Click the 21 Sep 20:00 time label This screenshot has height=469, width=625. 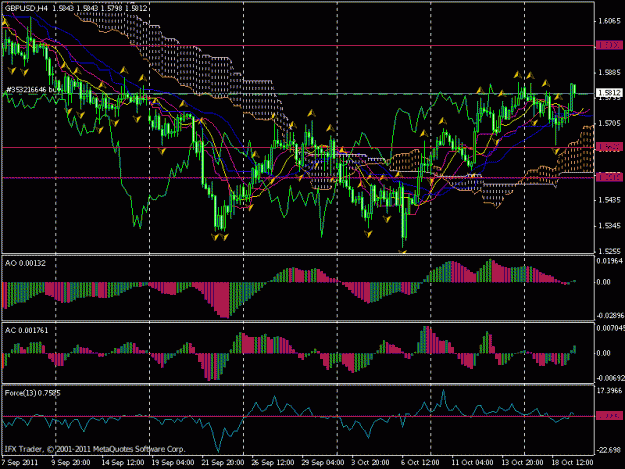click(x=222, y=462)
